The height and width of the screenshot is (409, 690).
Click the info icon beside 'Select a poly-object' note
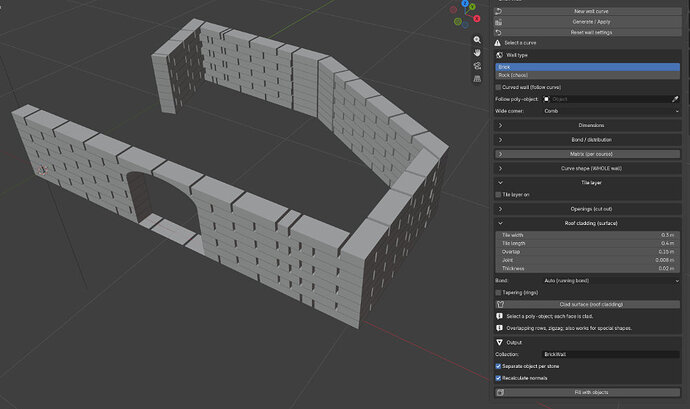coord(499,316)
